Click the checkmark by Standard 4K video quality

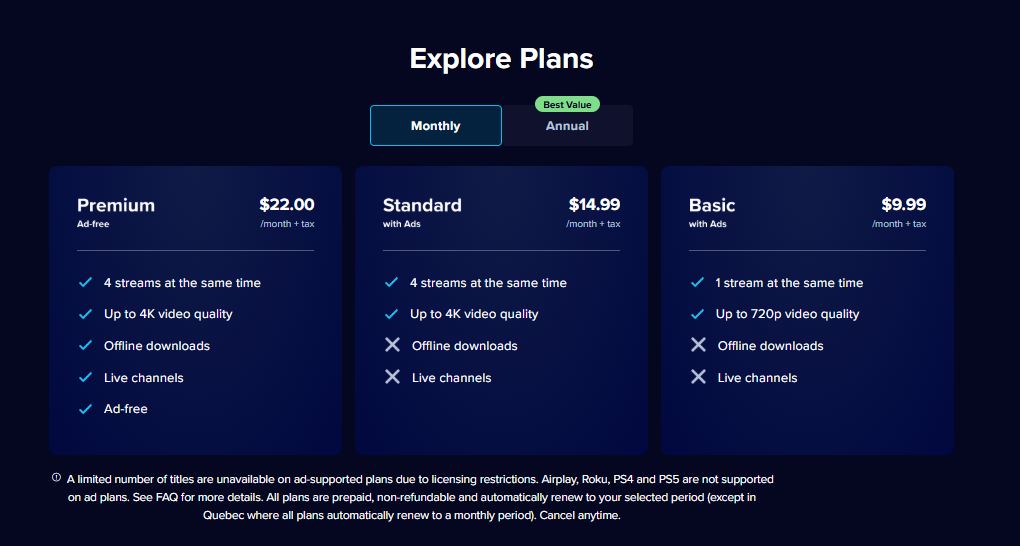pos(392,314)
